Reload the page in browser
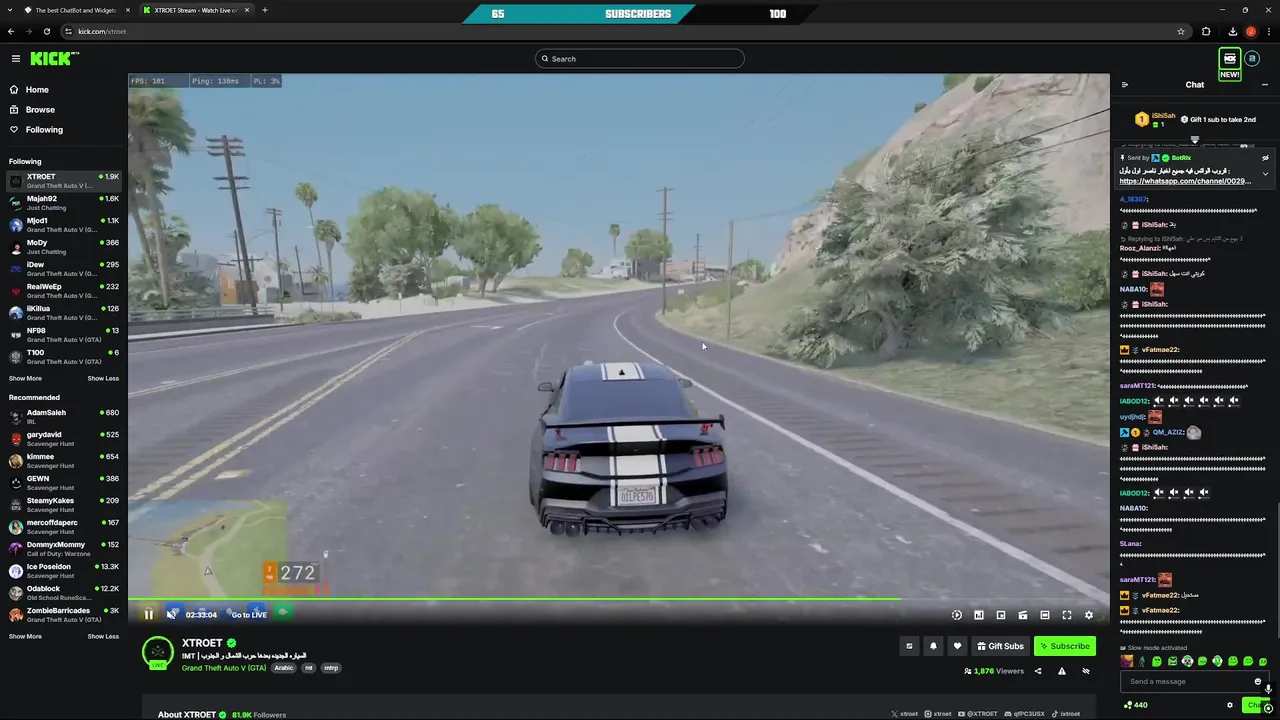The height and width of the screenshot is (720, 1280). [x=46, y=31]
